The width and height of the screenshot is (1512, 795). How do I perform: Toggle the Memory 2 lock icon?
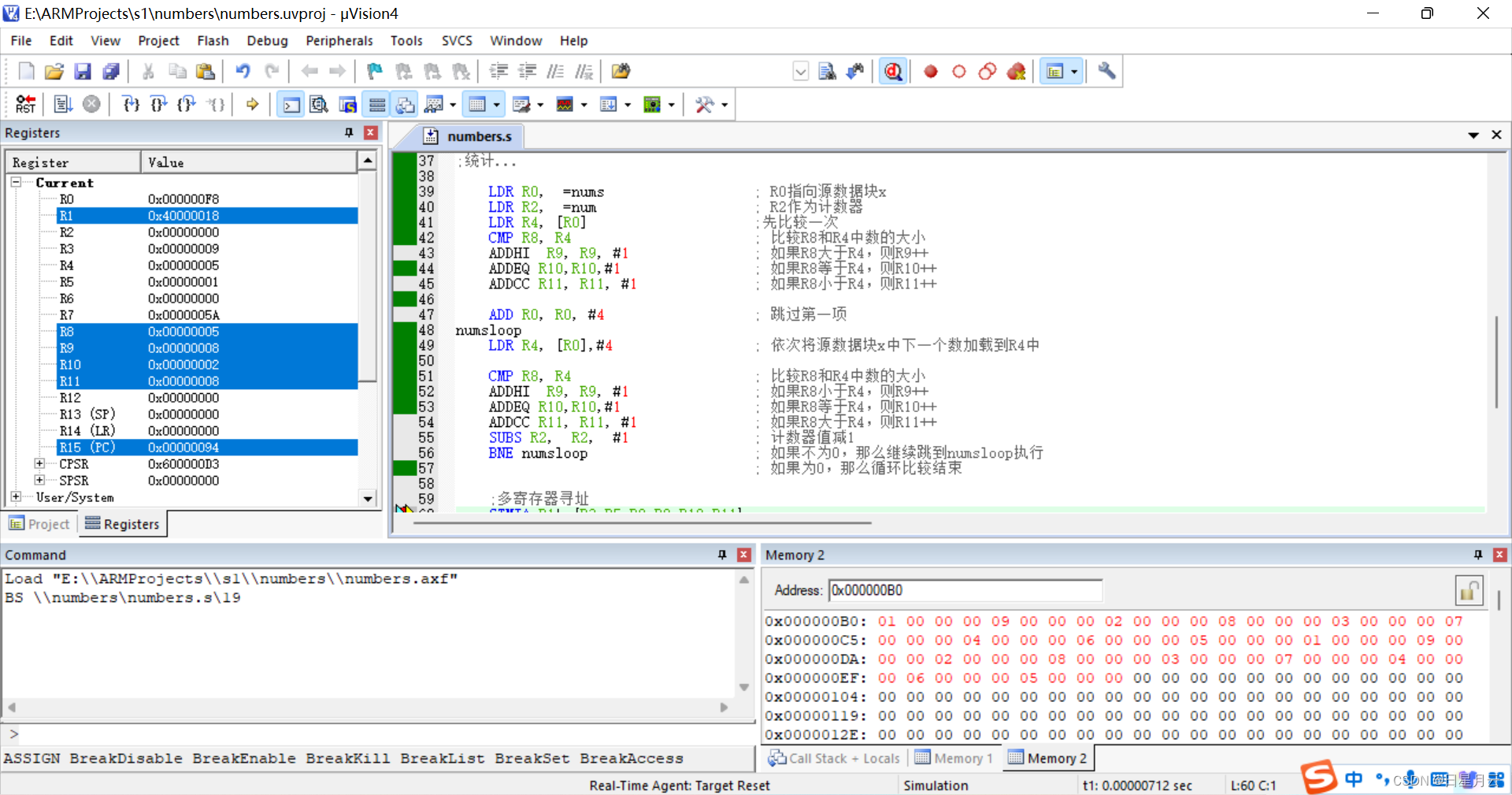(1469, 590)
